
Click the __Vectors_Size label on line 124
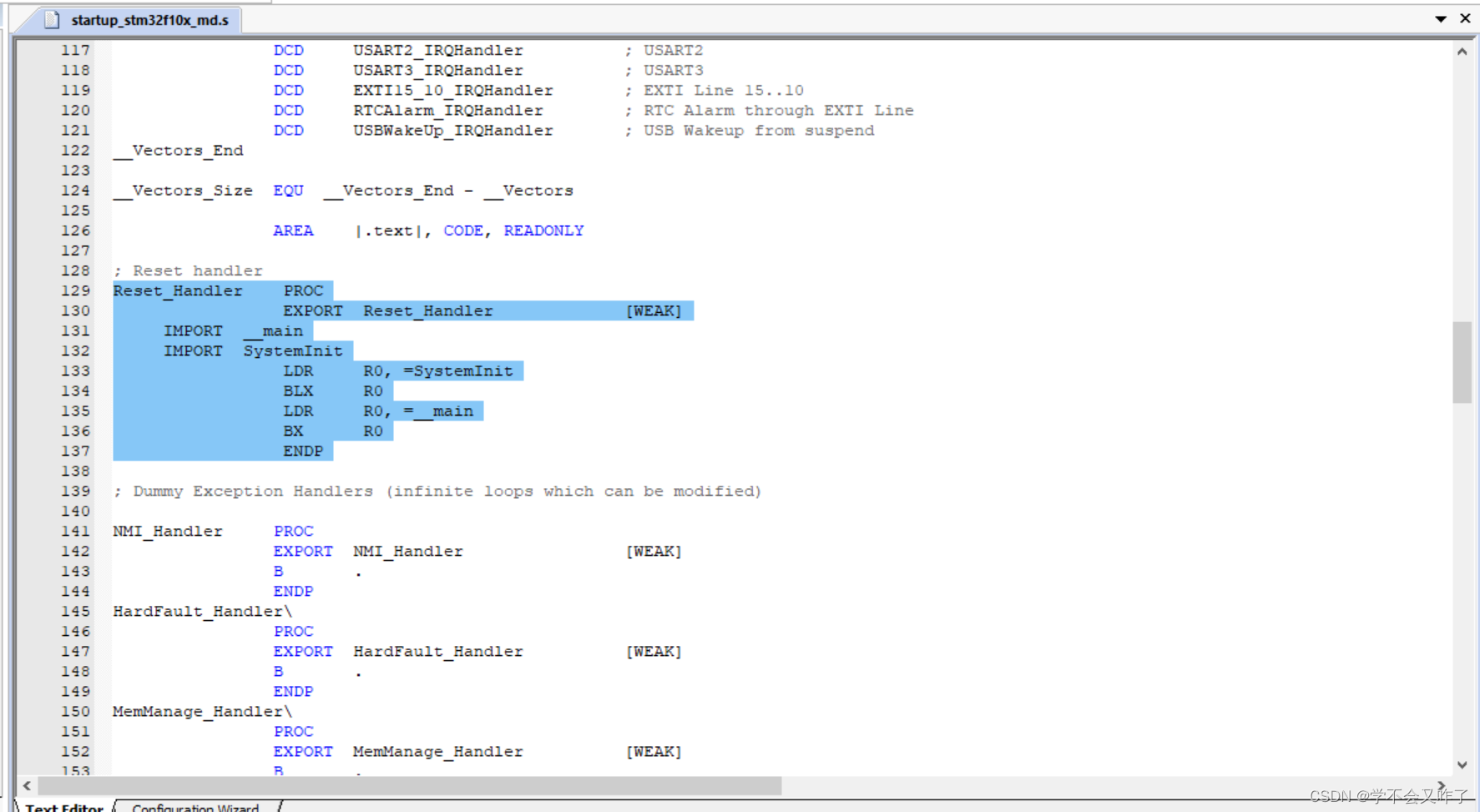[183, 190]
